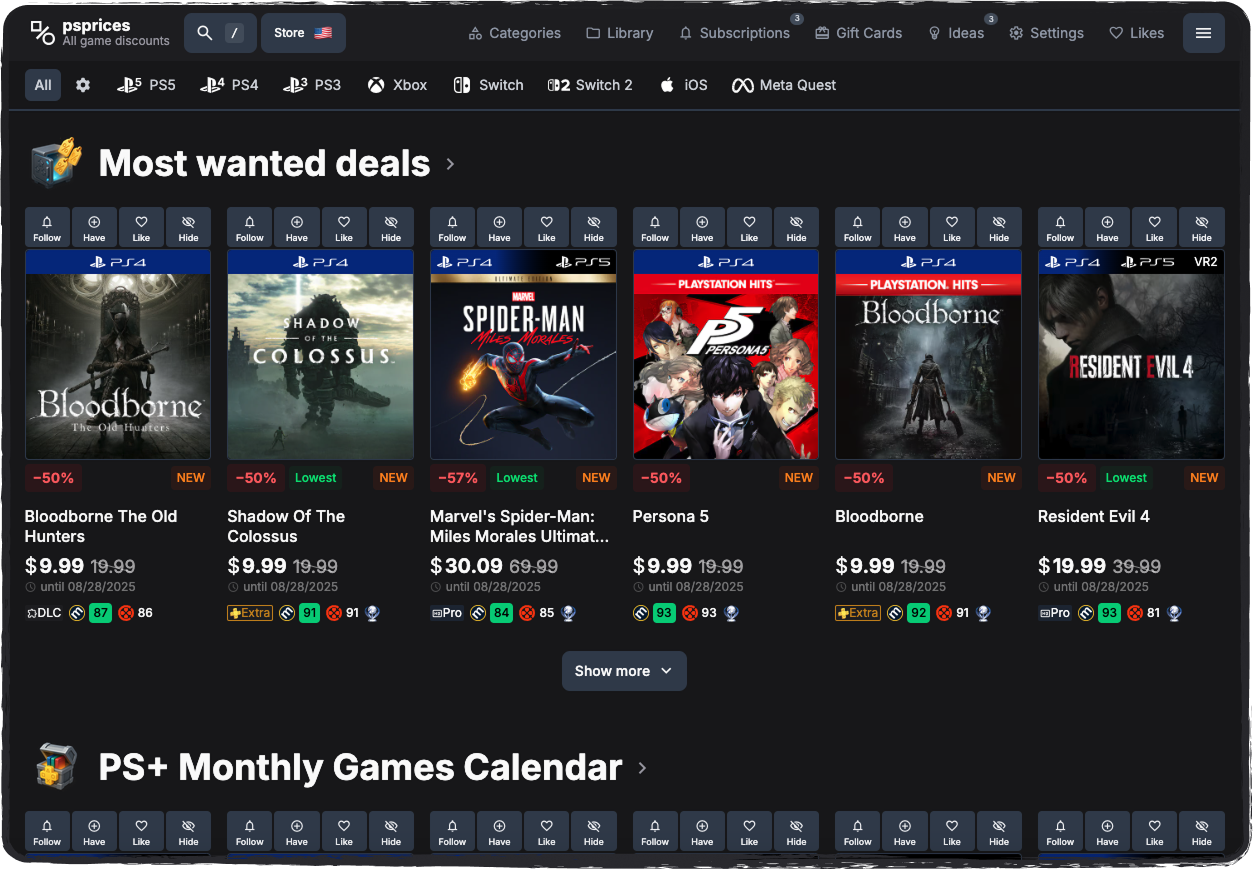This screenshot has width=1253, height=869.
Task: Follow the Bloodborne PlayStation Hits game
Action: [x=857, y=227]
